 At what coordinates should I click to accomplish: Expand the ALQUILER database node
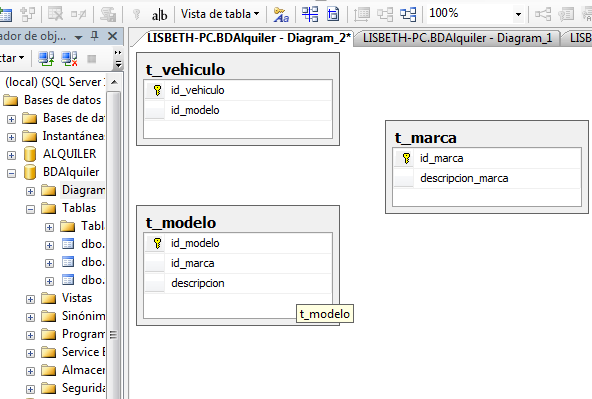tap(11, 155)
